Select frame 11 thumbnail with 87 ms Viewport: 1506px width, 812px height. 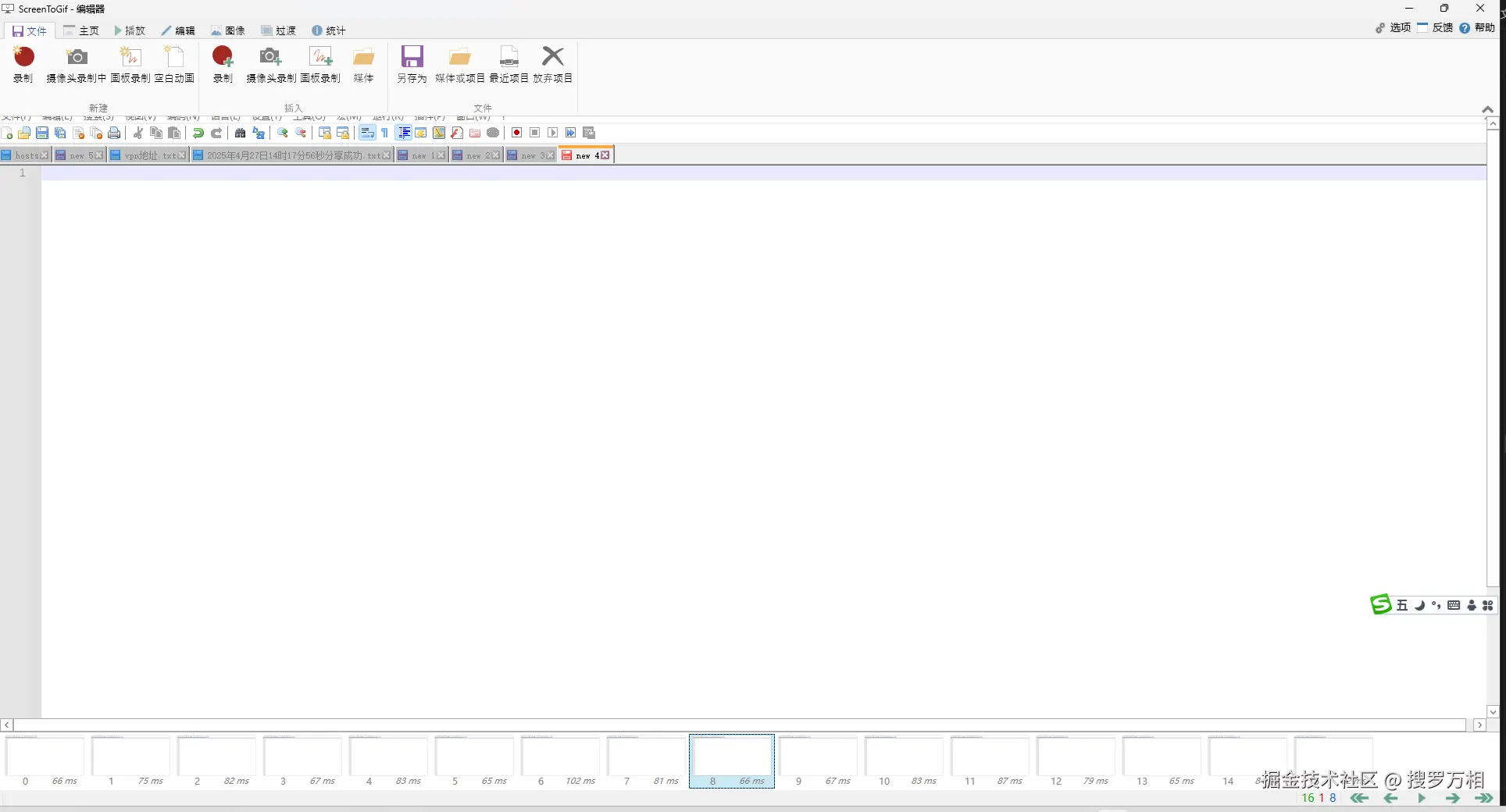coord(990,760)
